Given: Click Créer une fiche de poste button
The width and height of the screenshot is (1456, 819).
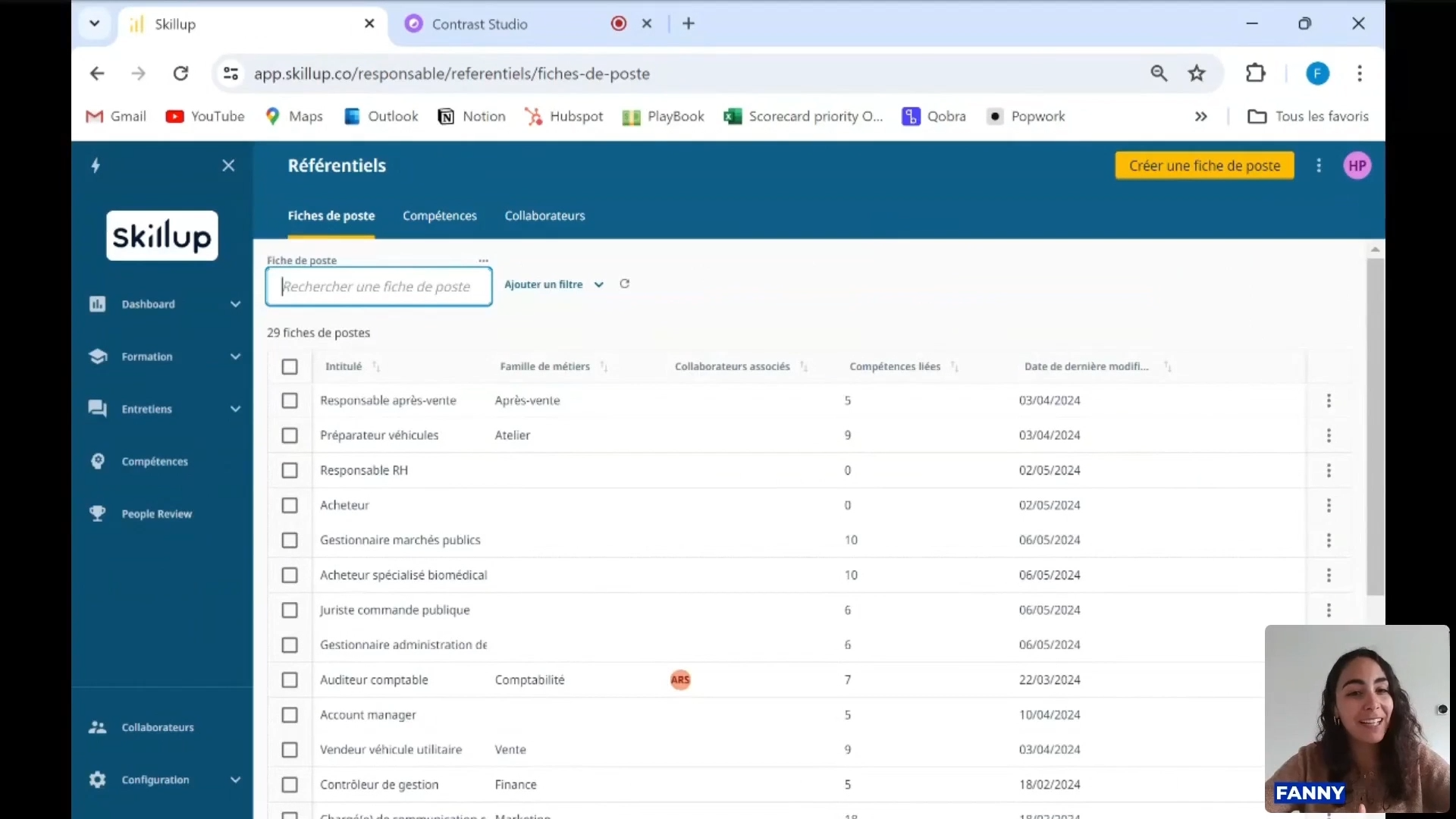Looking at the screenshot, I should pyautogui.click(x=1204, y=165).
